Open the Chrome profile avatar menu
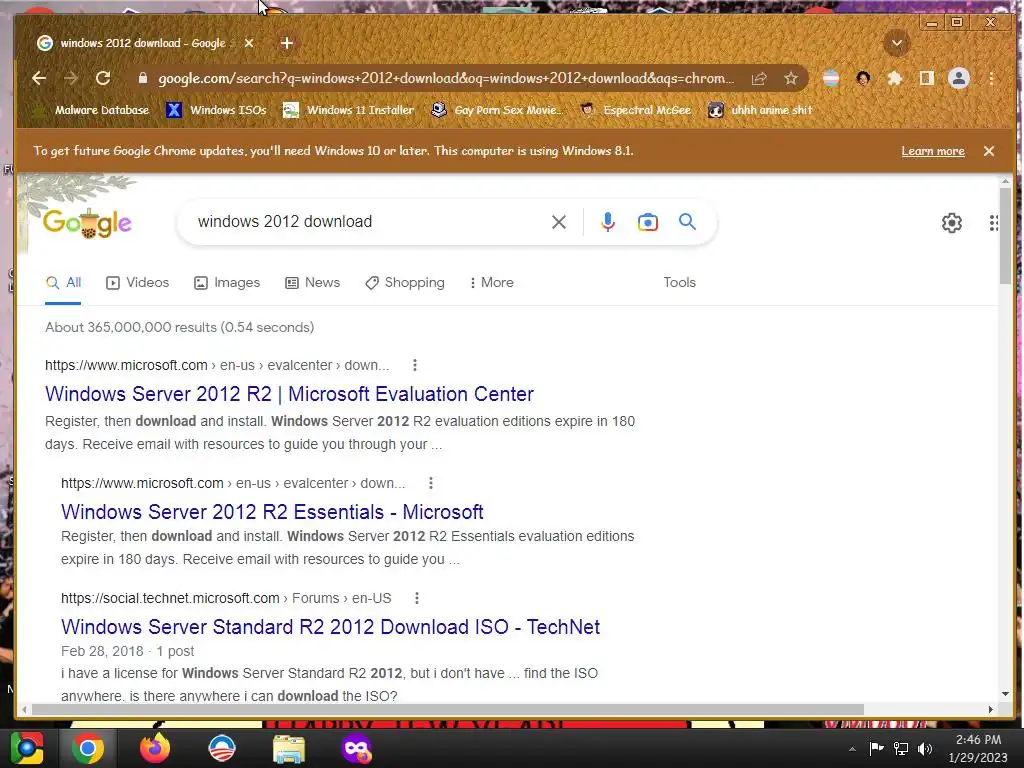 [x=958, y=79]
